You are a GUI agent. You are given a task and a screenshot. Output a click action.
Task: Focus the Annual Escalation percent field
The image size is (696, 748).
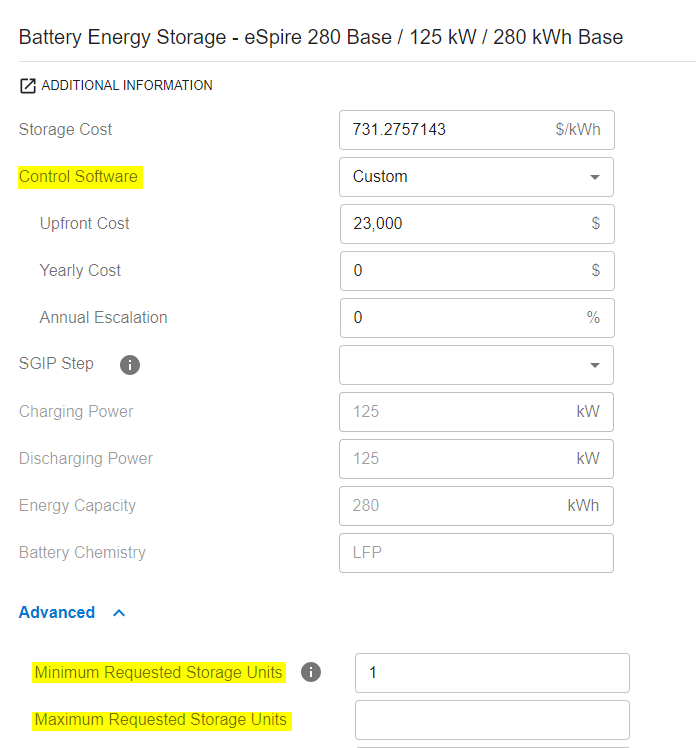[465, 318]
